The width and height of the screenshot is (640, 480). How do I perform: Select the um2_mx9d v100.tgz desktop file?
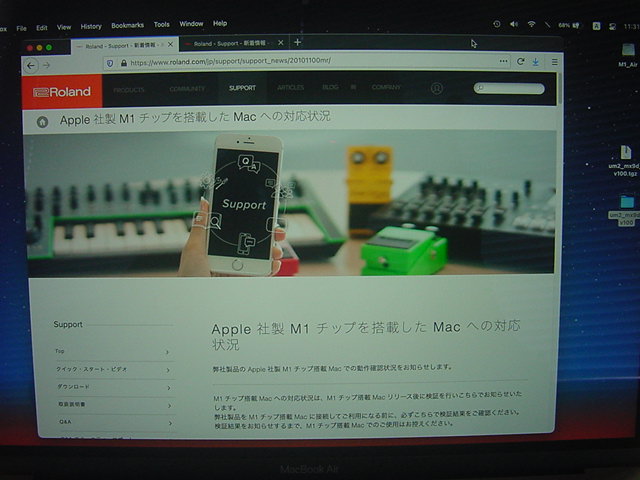(624, 161)
